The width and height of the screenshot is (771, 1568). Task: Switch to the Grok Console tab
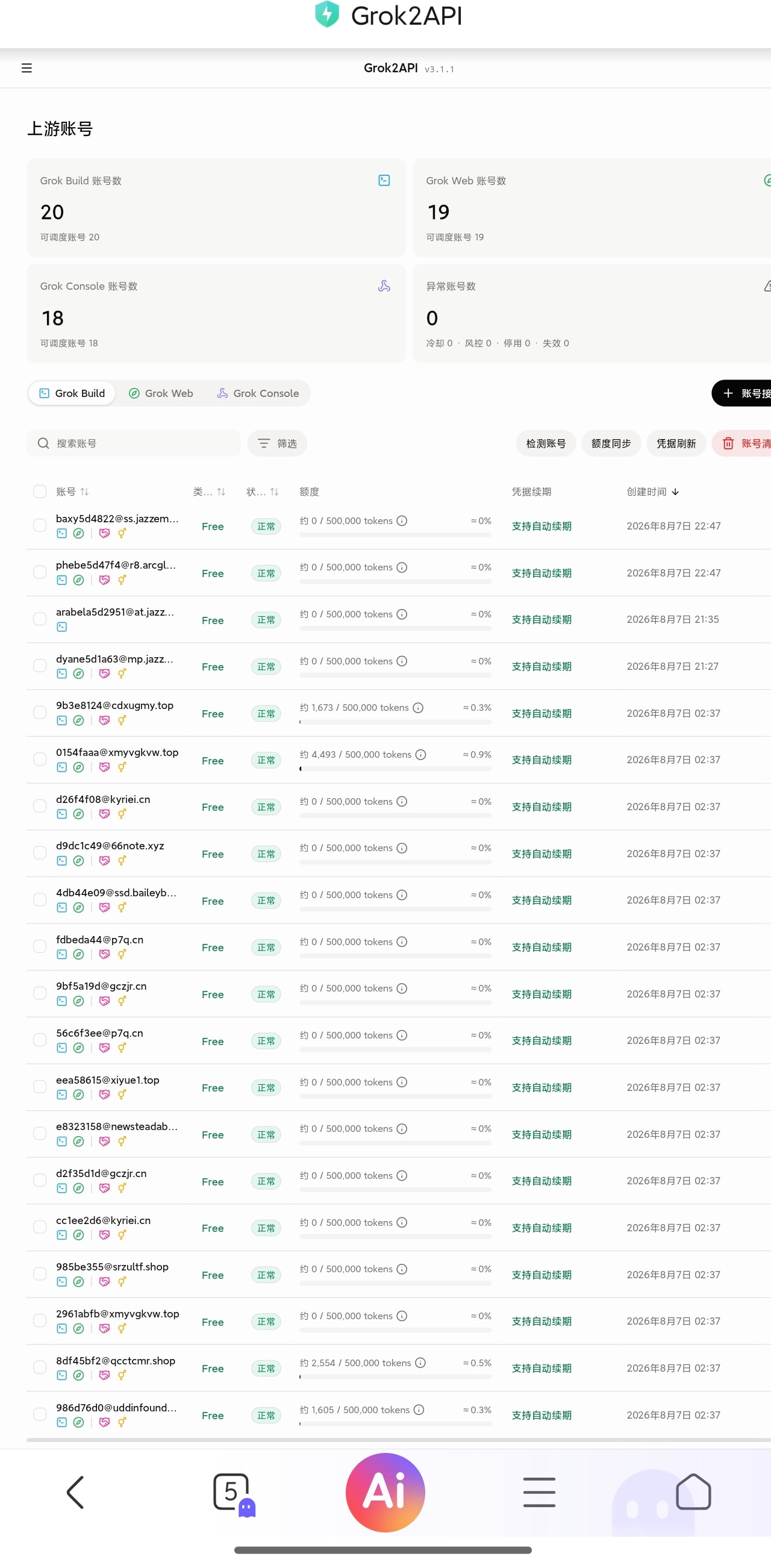[258, 393]
